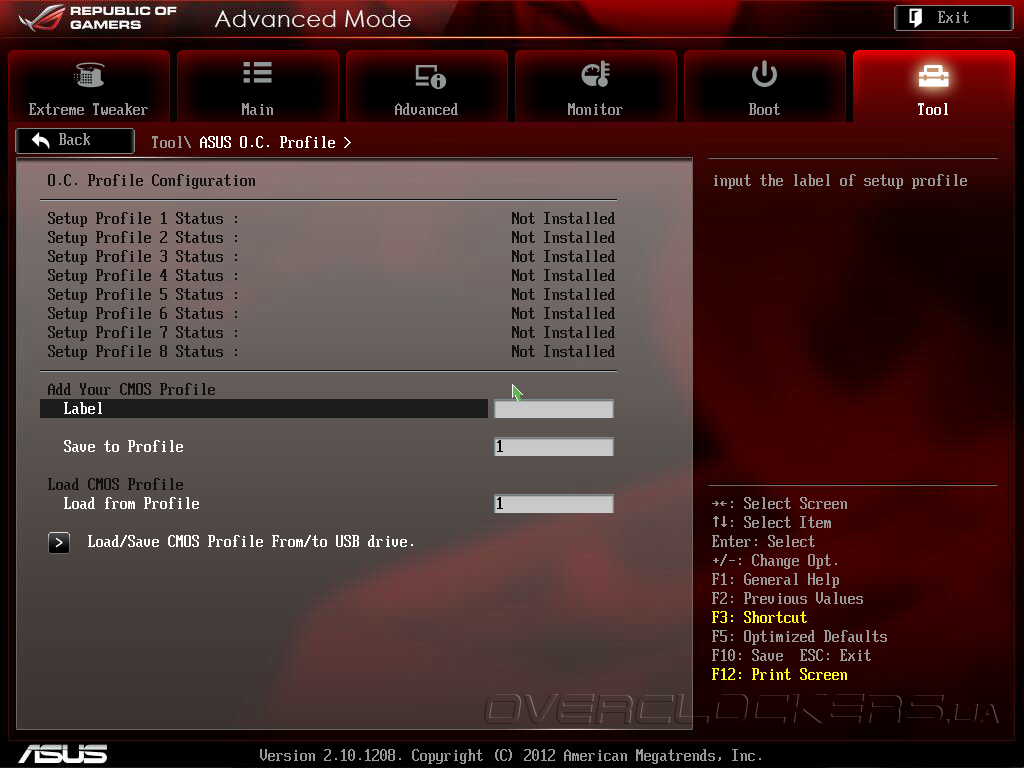Click the Add Your CMOS Profile heading
Image resolution: width=1024 pixels, height=768 pixels.
[x=131, y=390]
